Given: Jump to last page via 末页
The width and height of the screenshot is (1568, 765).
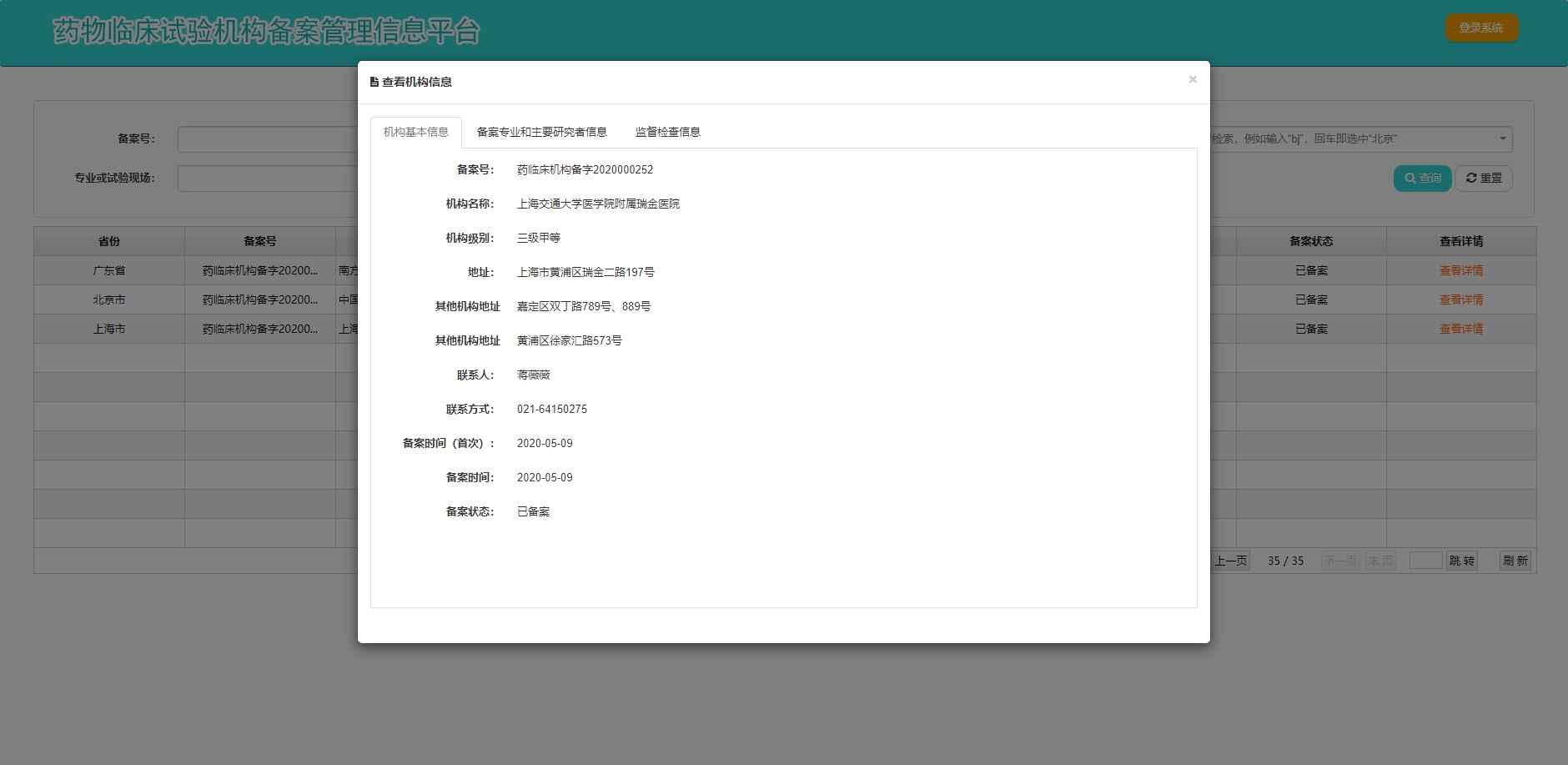Looking at the screenshot, I should [1380, 561].
